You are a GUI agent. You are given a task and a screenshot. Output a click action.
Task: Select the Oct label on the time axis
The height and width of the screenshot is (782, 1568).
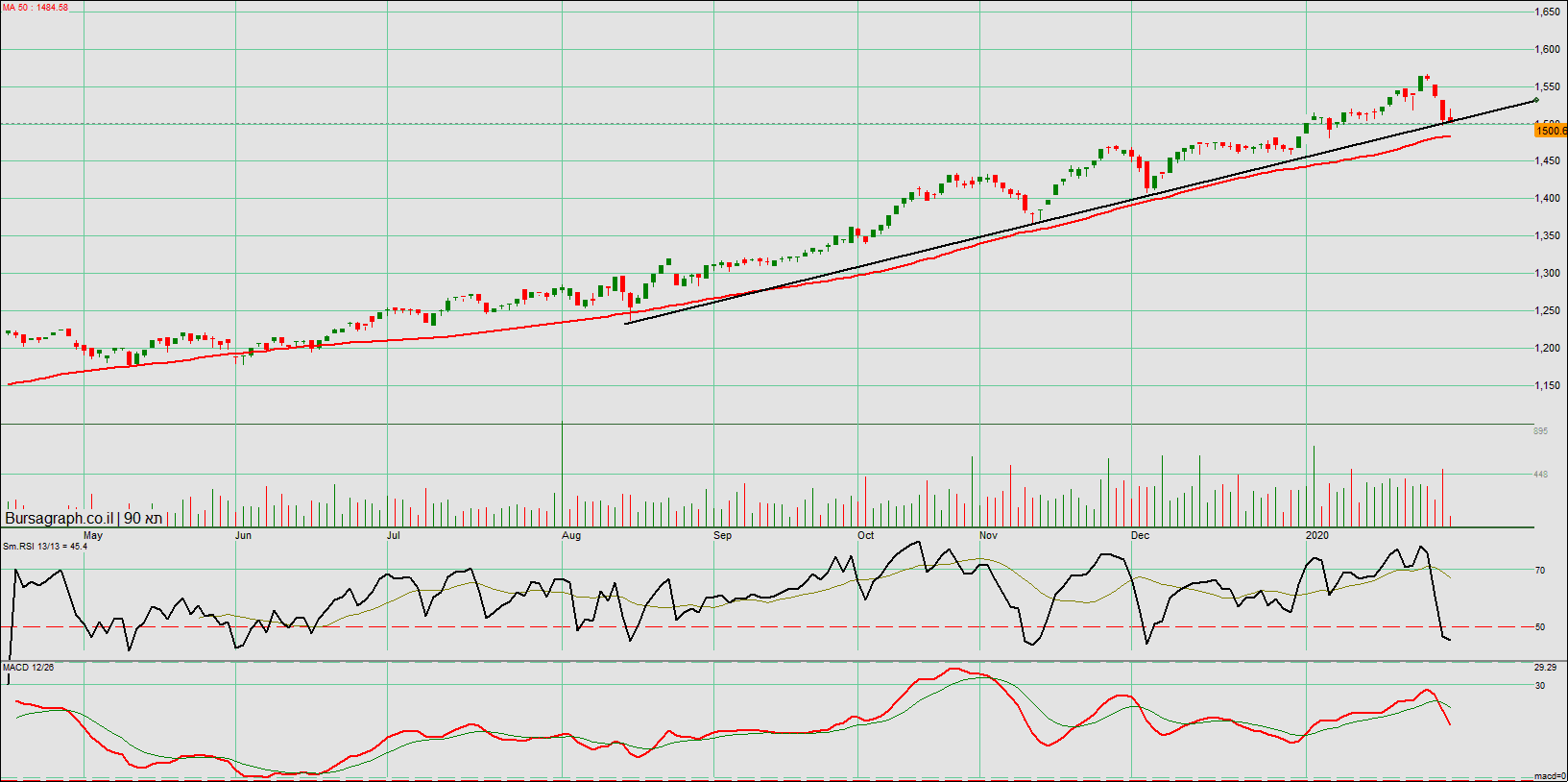pos(866,536)
